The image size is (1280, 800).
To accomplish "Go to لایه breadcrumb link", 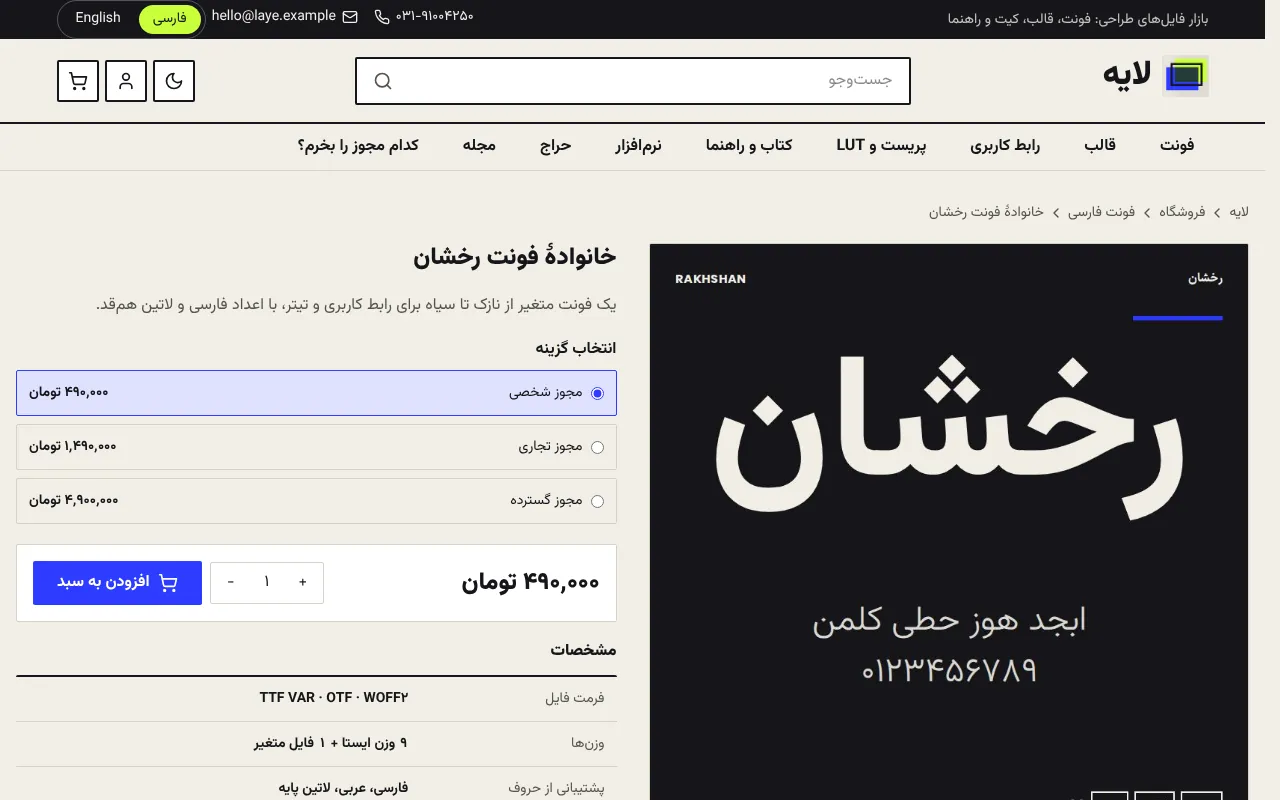I will [1239, 212].
